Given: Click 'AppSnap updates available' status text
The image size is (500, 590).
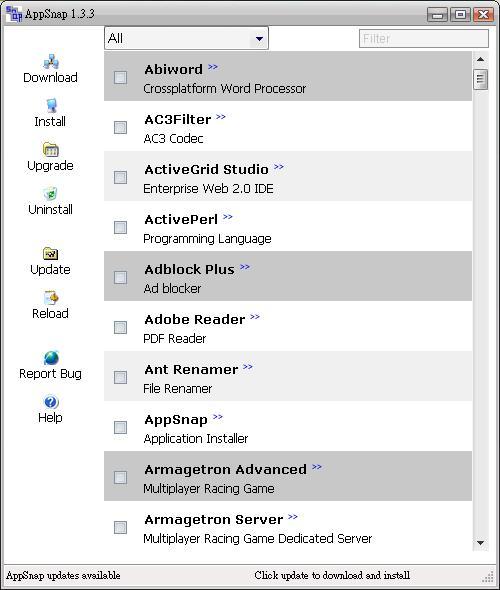Looking at the screenshot, I should 63,576.
